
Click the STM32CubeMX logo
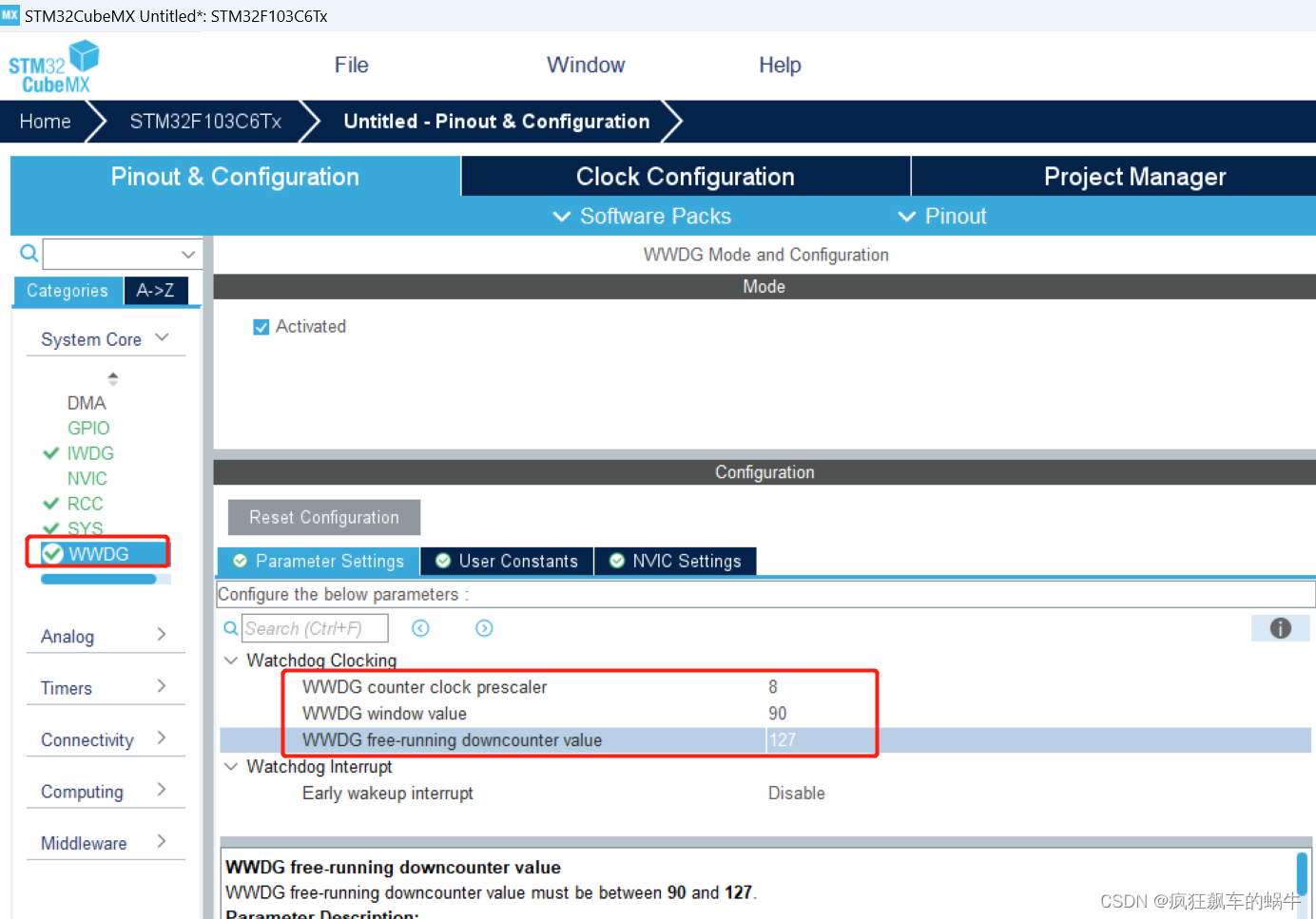[54, 67]
